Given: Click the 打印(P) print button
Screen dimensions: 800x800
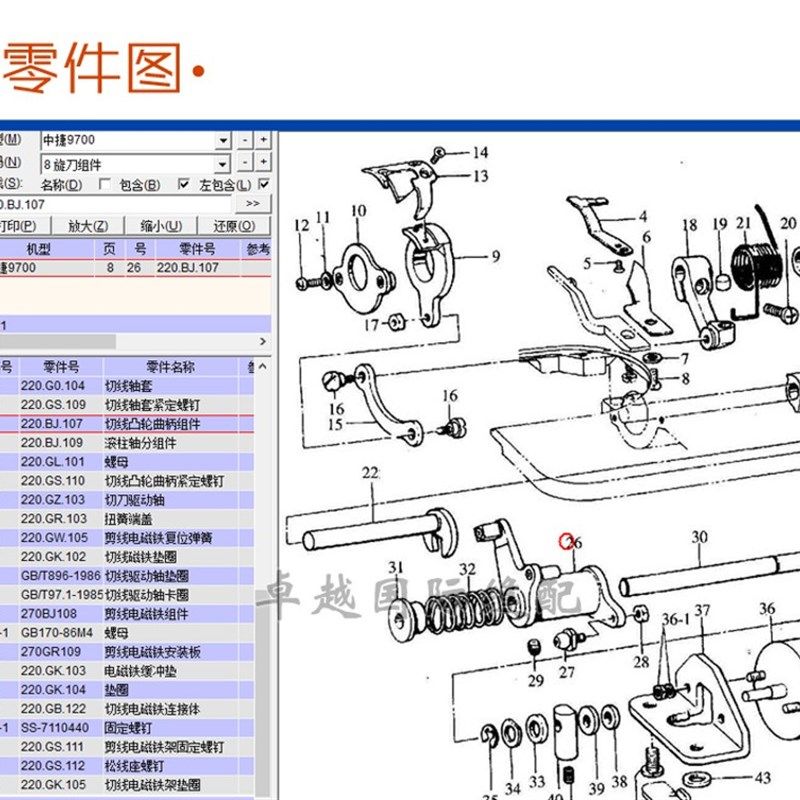Looking at the screenshot, I should tap(18, 224).
